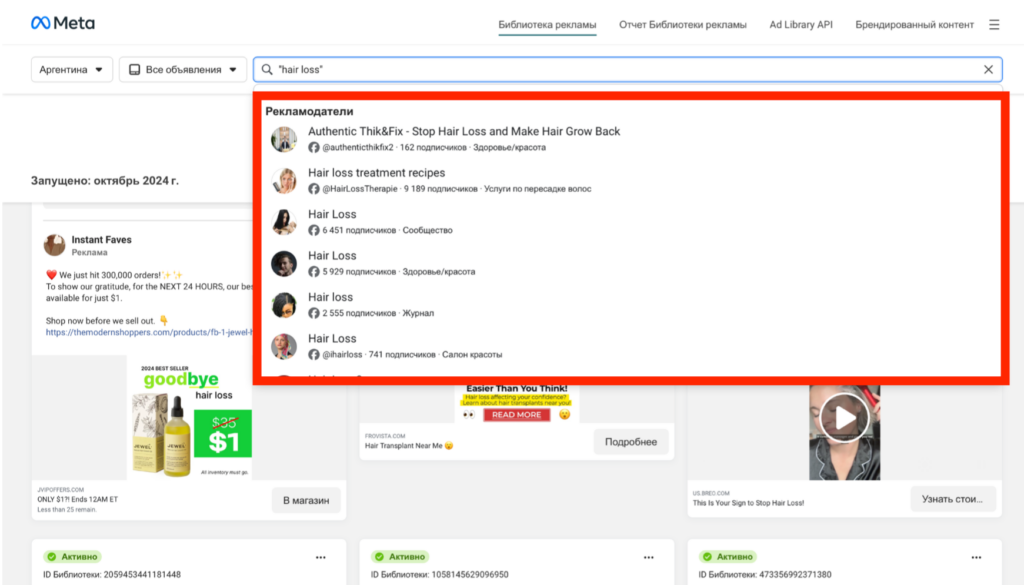Click Hair Transplant Near Me ad title

[409, 446]
